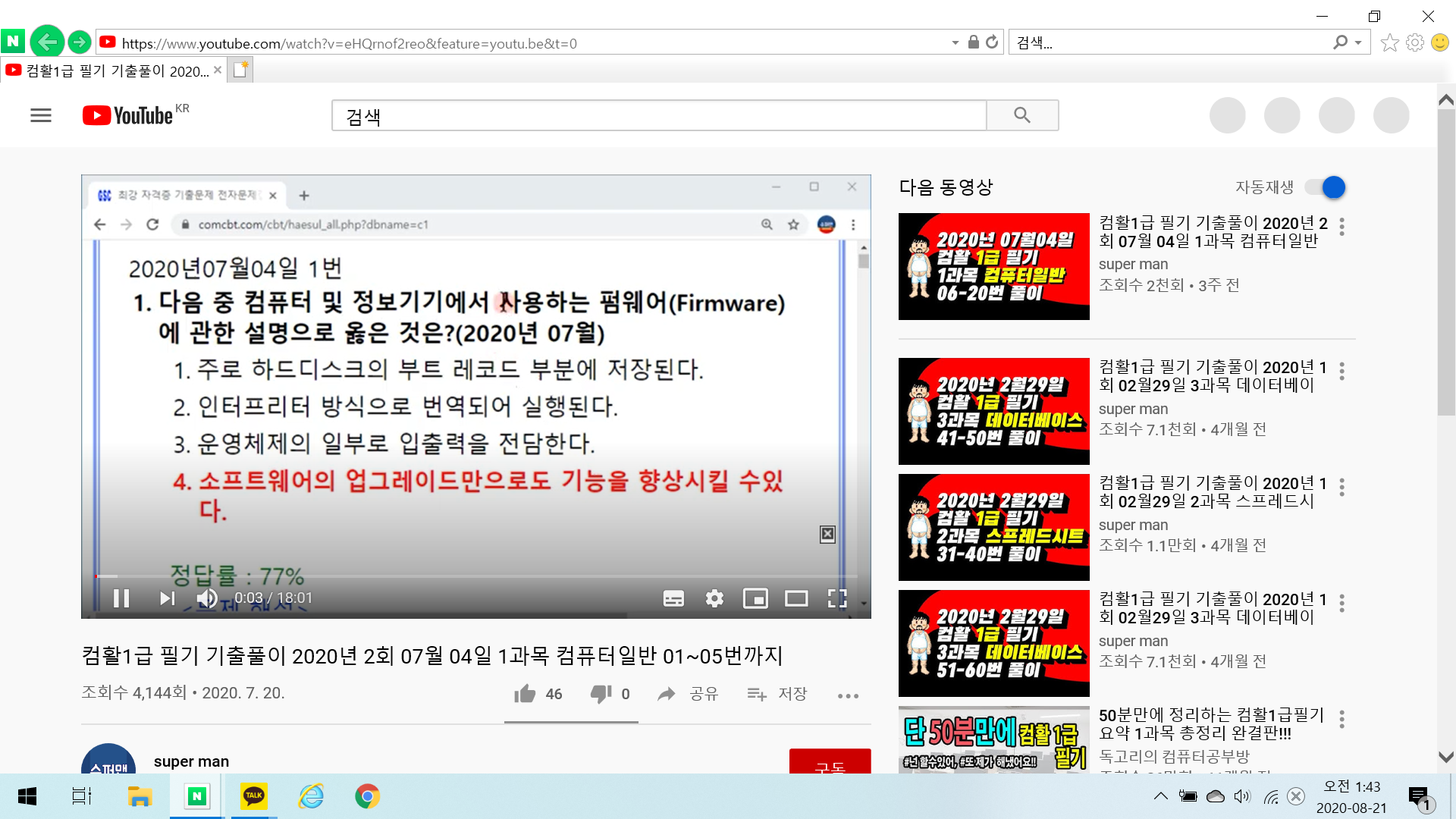This screenshot has height=819, width=1456.
Task: Open video settings gear
Action: 714,598
